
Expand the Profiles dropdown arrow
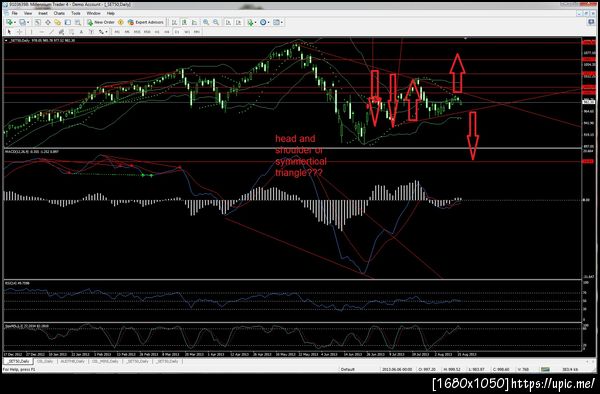(28, 22)
